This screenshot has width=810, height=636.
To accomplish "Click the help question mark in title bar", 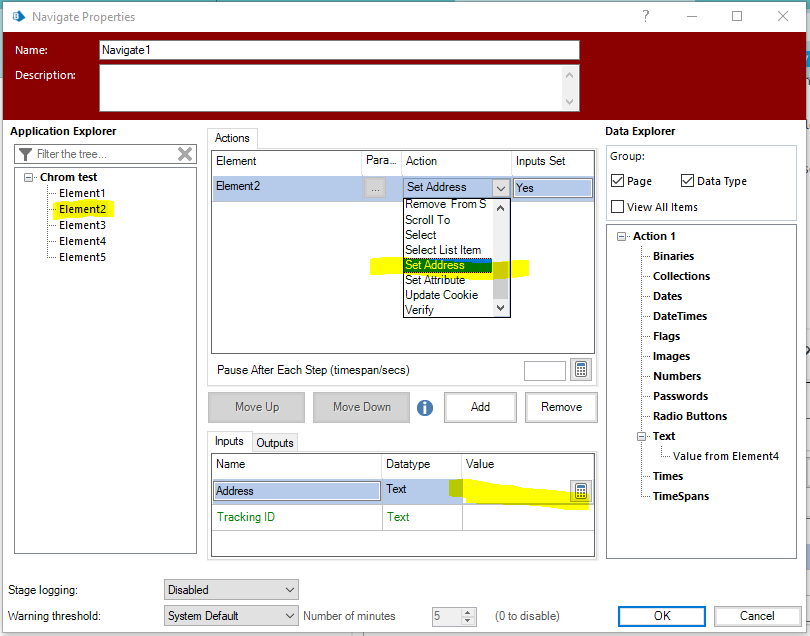I will [645, 16].
